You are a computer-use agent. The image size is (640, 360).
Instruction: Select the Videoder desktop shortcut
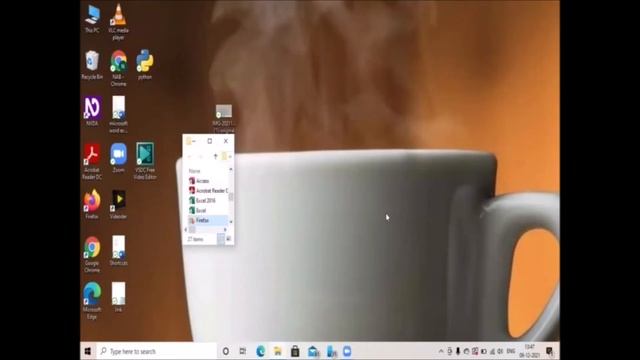(x=118, y=204)
